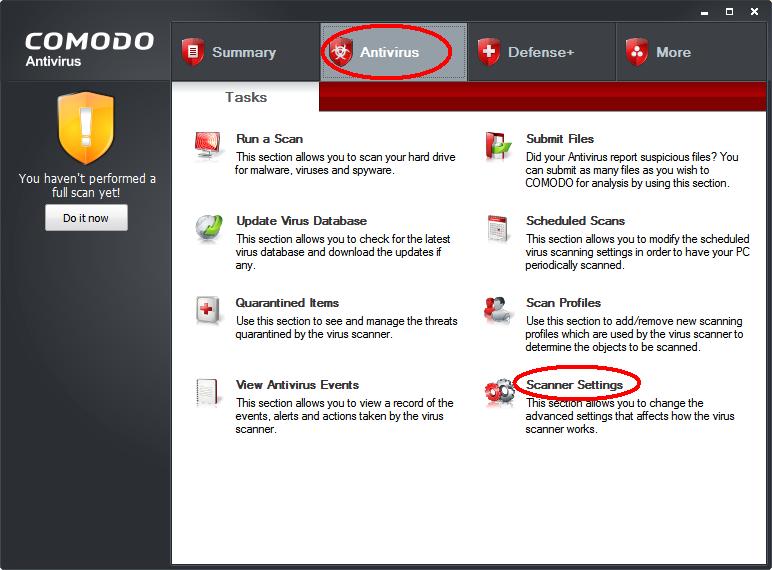
Task: Select the Tasks sub-tab
Action: click(246, 97)
